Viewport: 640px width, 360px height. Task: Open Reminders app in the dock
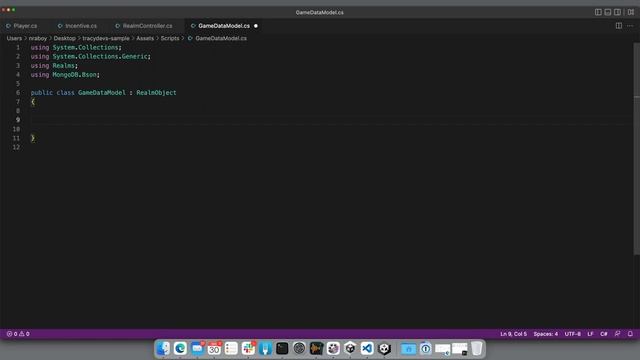pos(231,349)
